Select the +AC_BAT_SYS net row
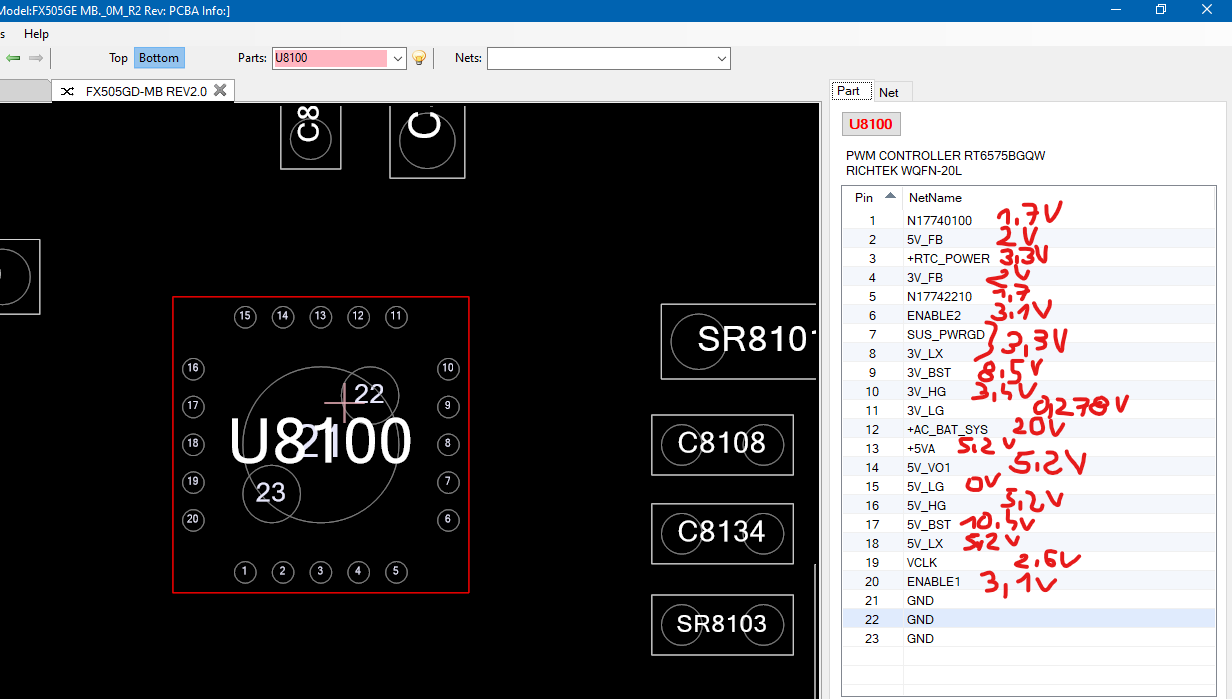The width and height of the screenshot is (1232, 699). [x=946, y=430]
